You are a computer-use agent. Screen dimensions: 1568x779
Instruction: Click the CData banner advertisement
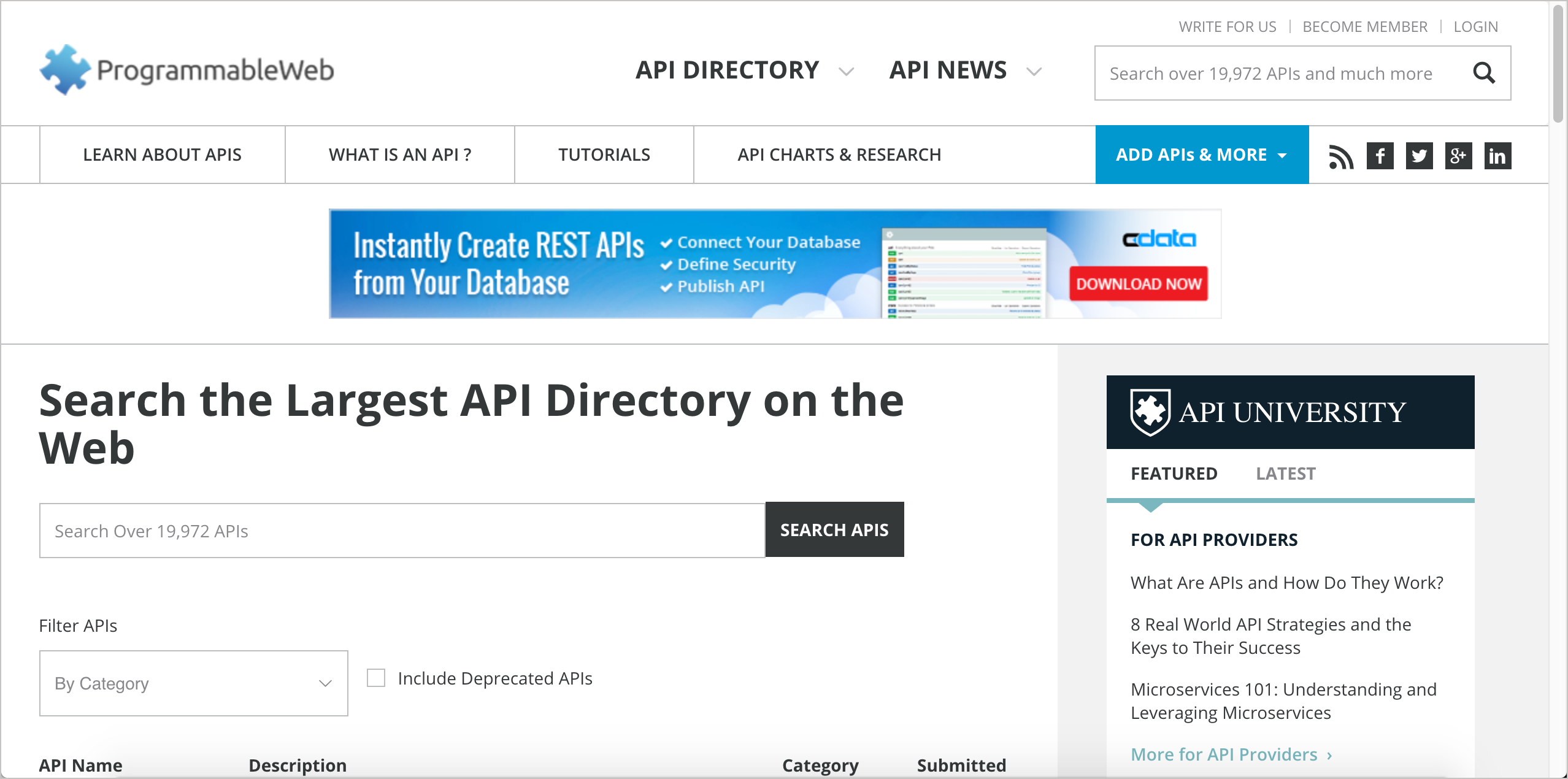coord(775,264)
